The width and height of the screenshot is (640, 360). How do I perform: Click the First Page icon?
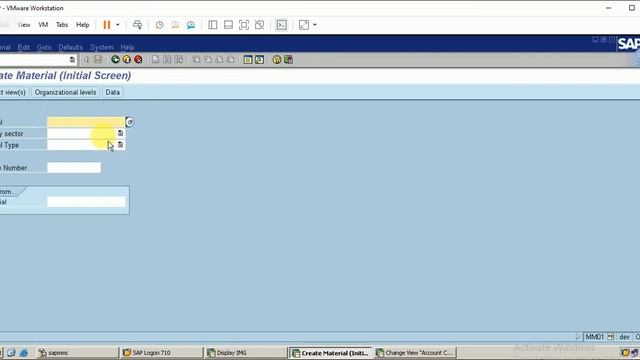click(196, 60)
